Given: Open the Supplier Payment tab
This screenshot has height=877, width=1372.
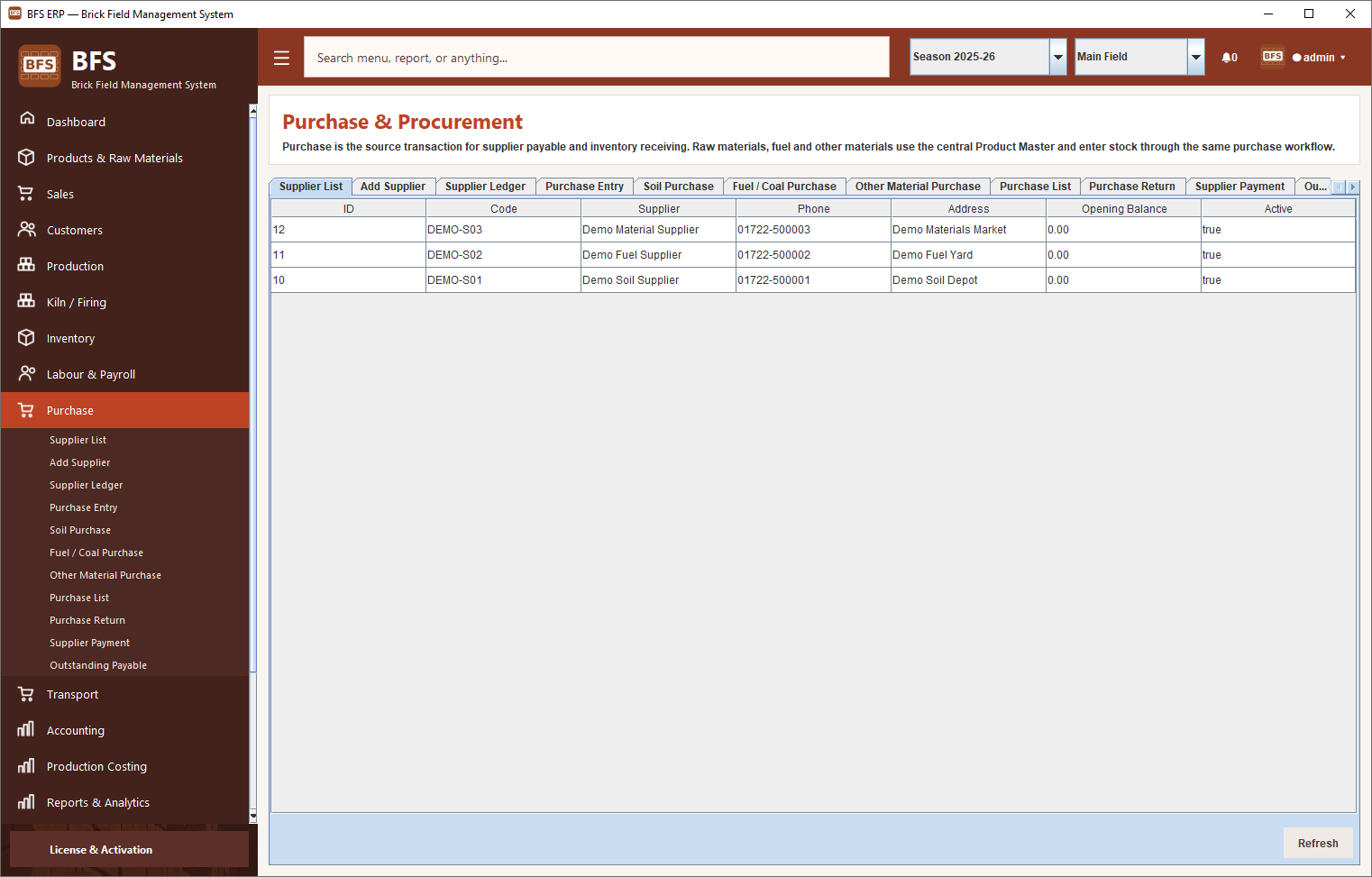Looking at the screenshot, I should click(x=1239, y=187).
